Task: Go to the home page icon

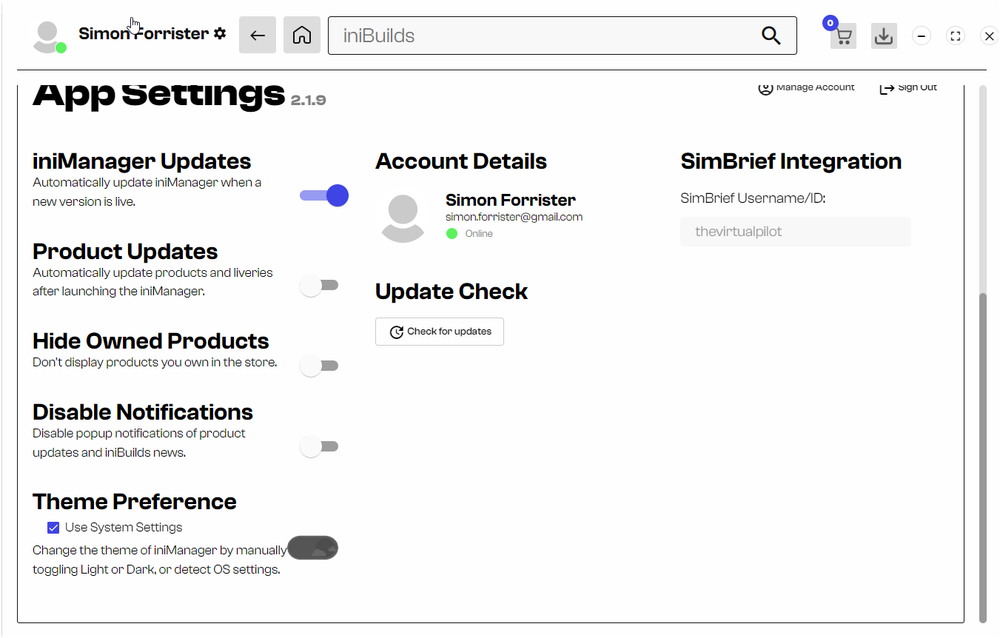Action: [302, 35]
